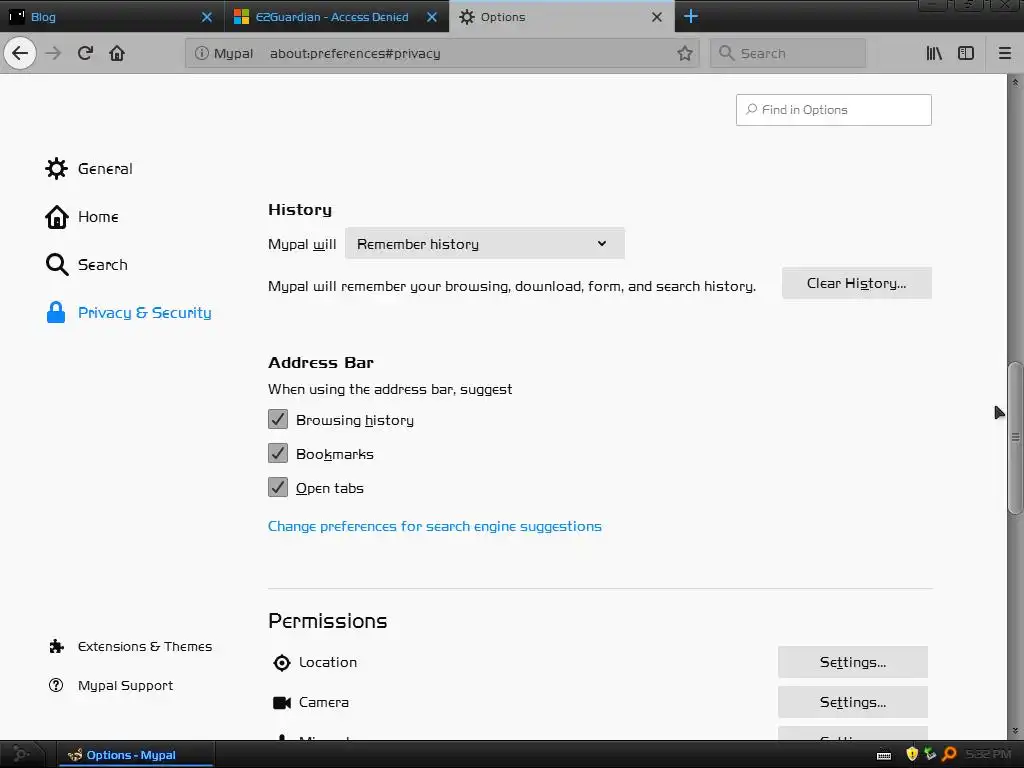Uncheck Bookmarks suggestion checkbox
This screenshot has height=768, width=1024.
(x=278, y=453)
